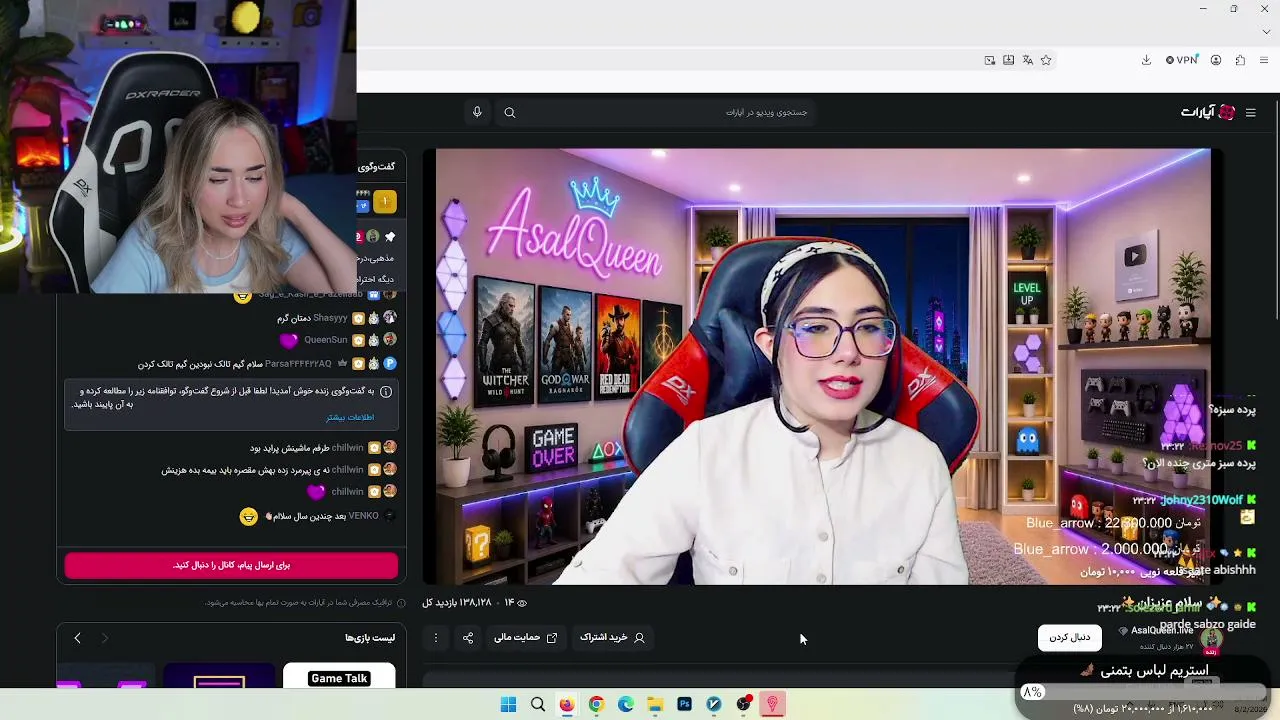The width and height of the screenshot is (1280, 720).
Task: Open 'اطلاعات بیشتر' link in chat notice
Action: tap(350, 417)
